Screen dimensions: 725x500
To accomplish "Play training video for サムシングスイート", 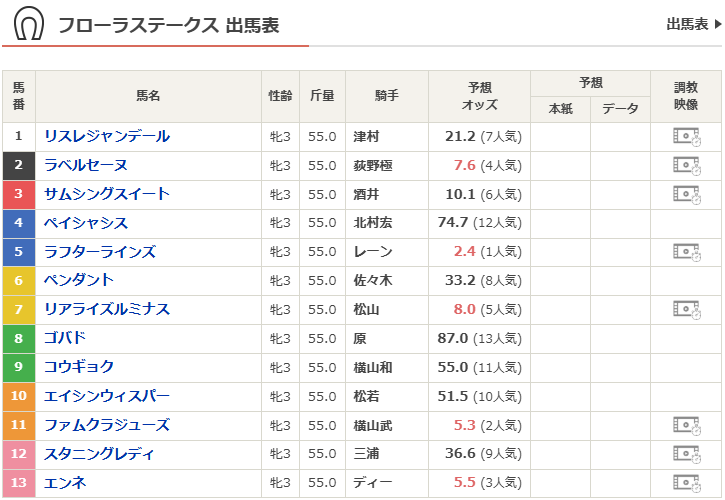I will [686, 194].
